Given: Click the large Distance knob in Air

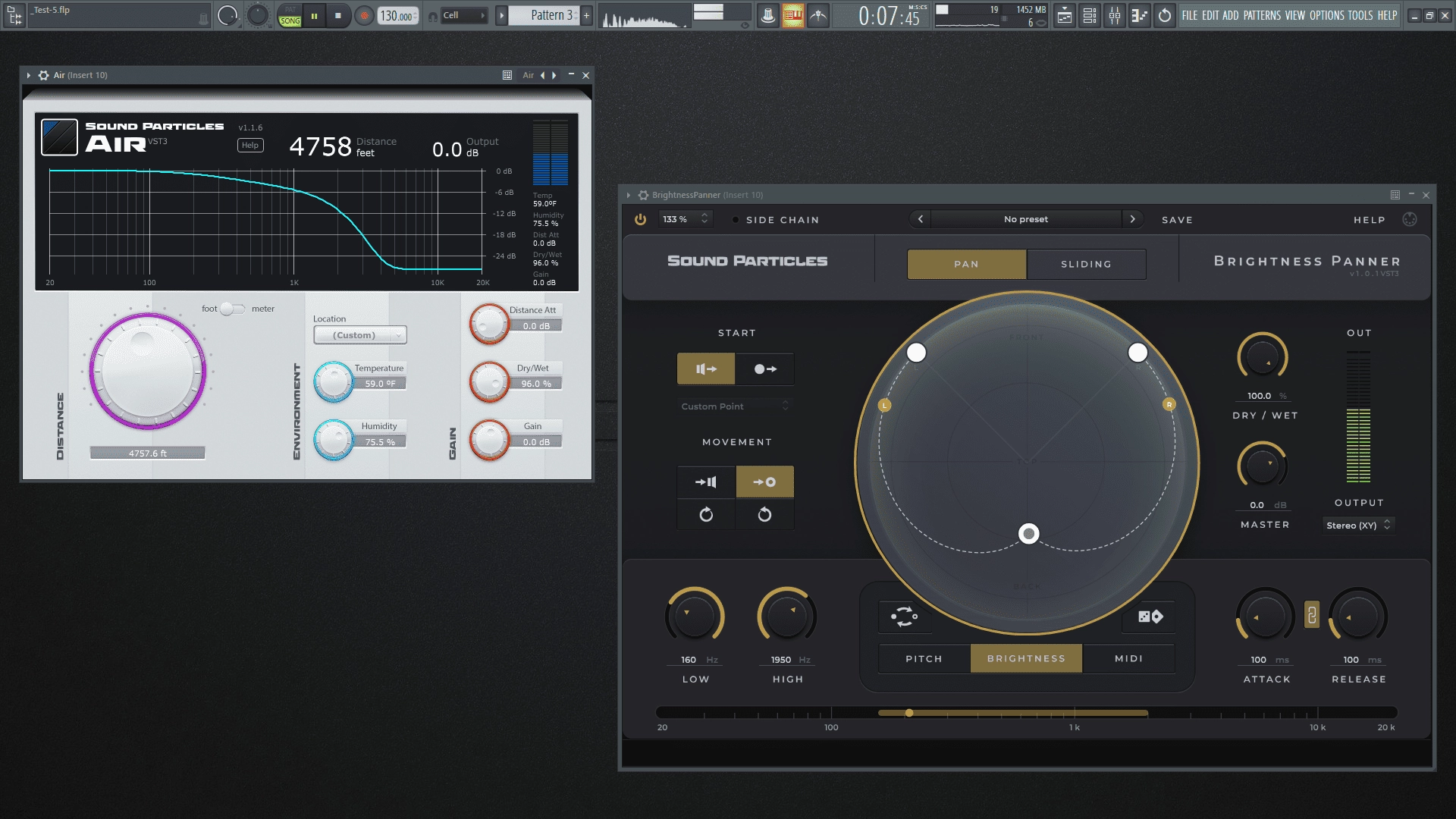Looking at the screenshot, I should [147, 371].
